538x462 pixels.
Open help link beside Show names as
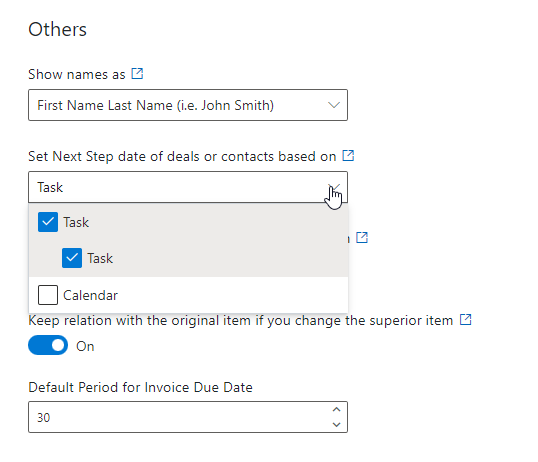point(137,74)
